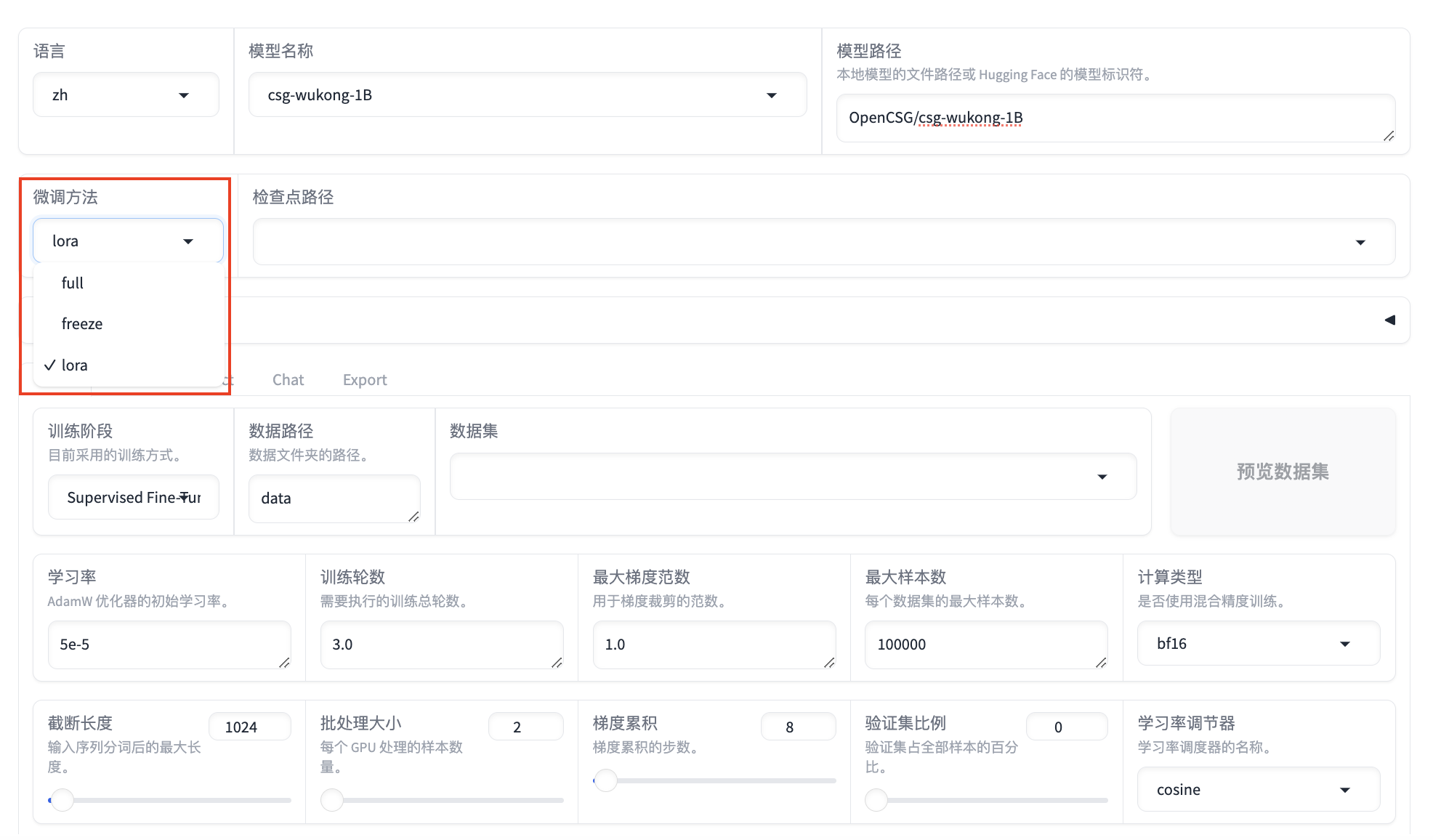This screenshot has width=1433, height=840.
Task: Open the 检查点路径 dropdown arrow
Action: 1360,242
